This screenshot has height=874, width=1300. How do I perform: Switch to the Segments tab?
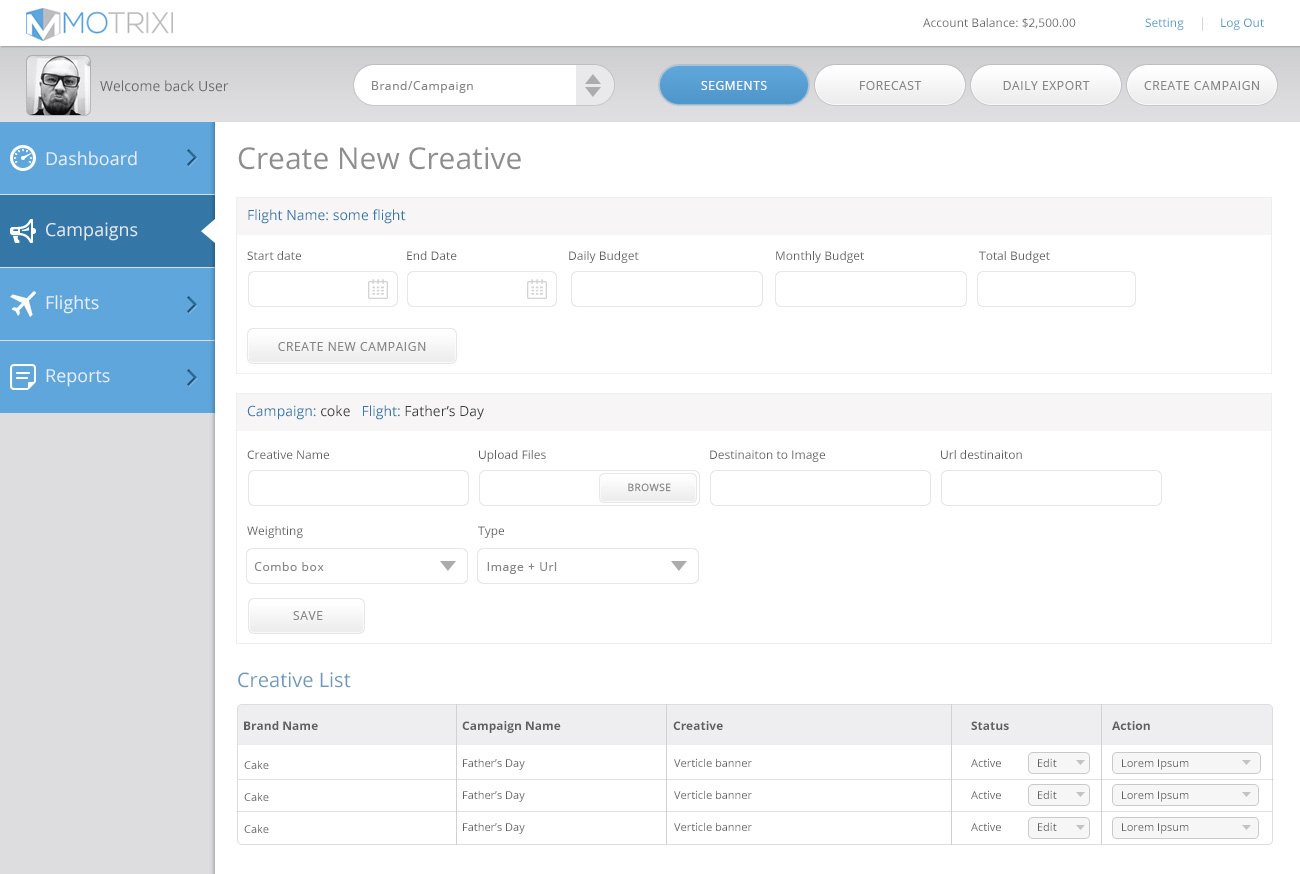(x=734, y=85)
